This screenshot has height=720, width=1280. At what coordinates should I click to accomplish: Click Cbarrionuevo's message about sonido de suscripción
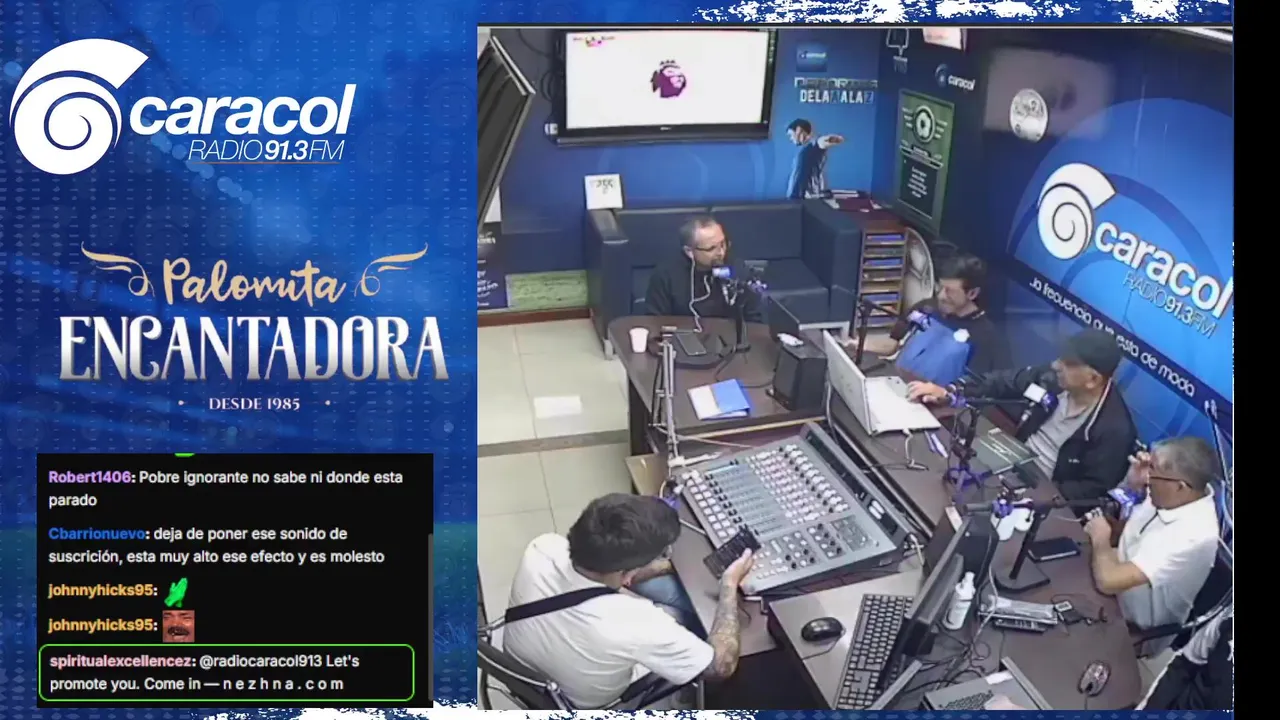pyautogui.click(x=216, y=545)
